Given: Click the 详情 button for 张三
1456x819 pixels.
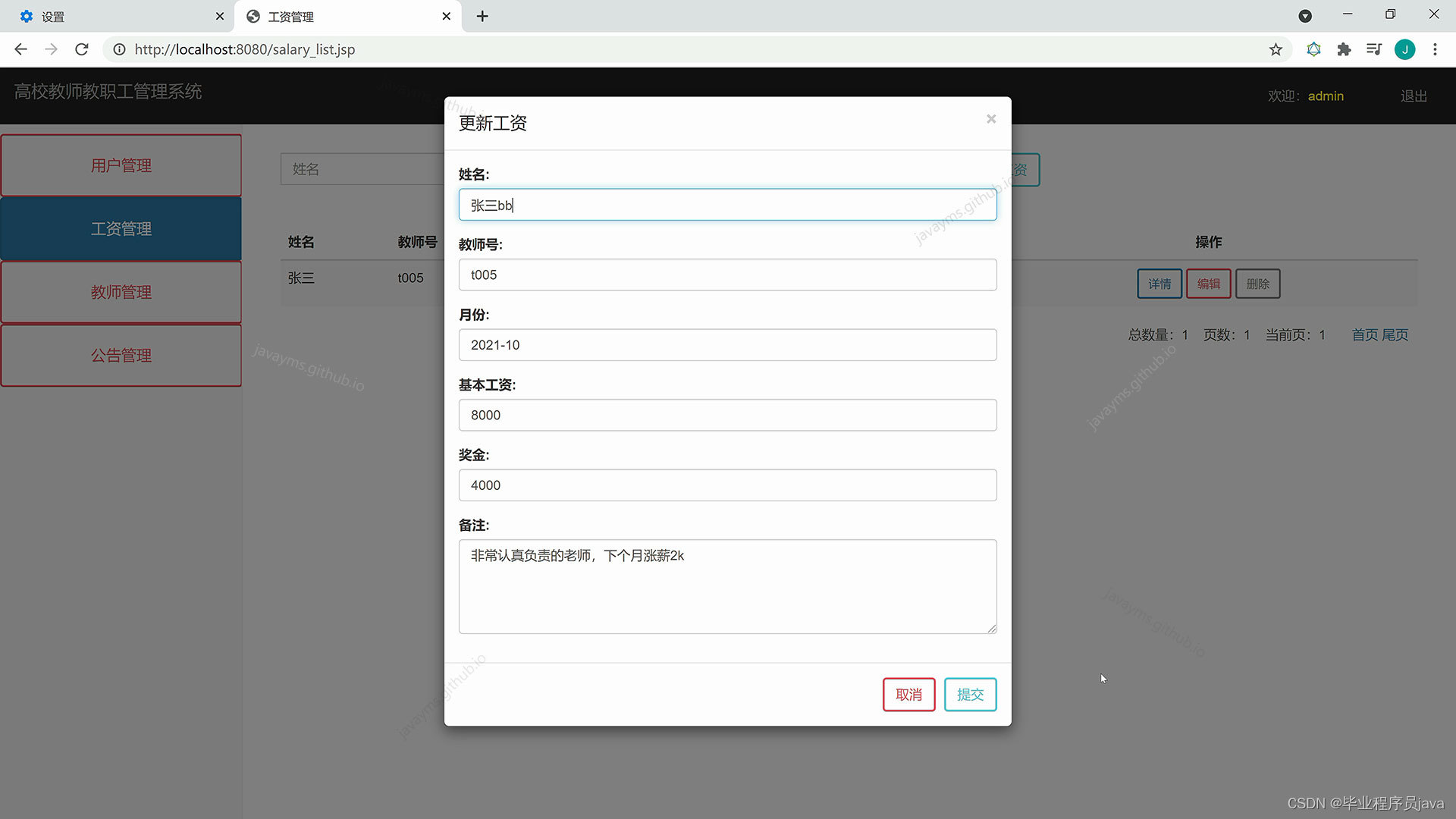Looking at the screenshot, I should 1159,284.
